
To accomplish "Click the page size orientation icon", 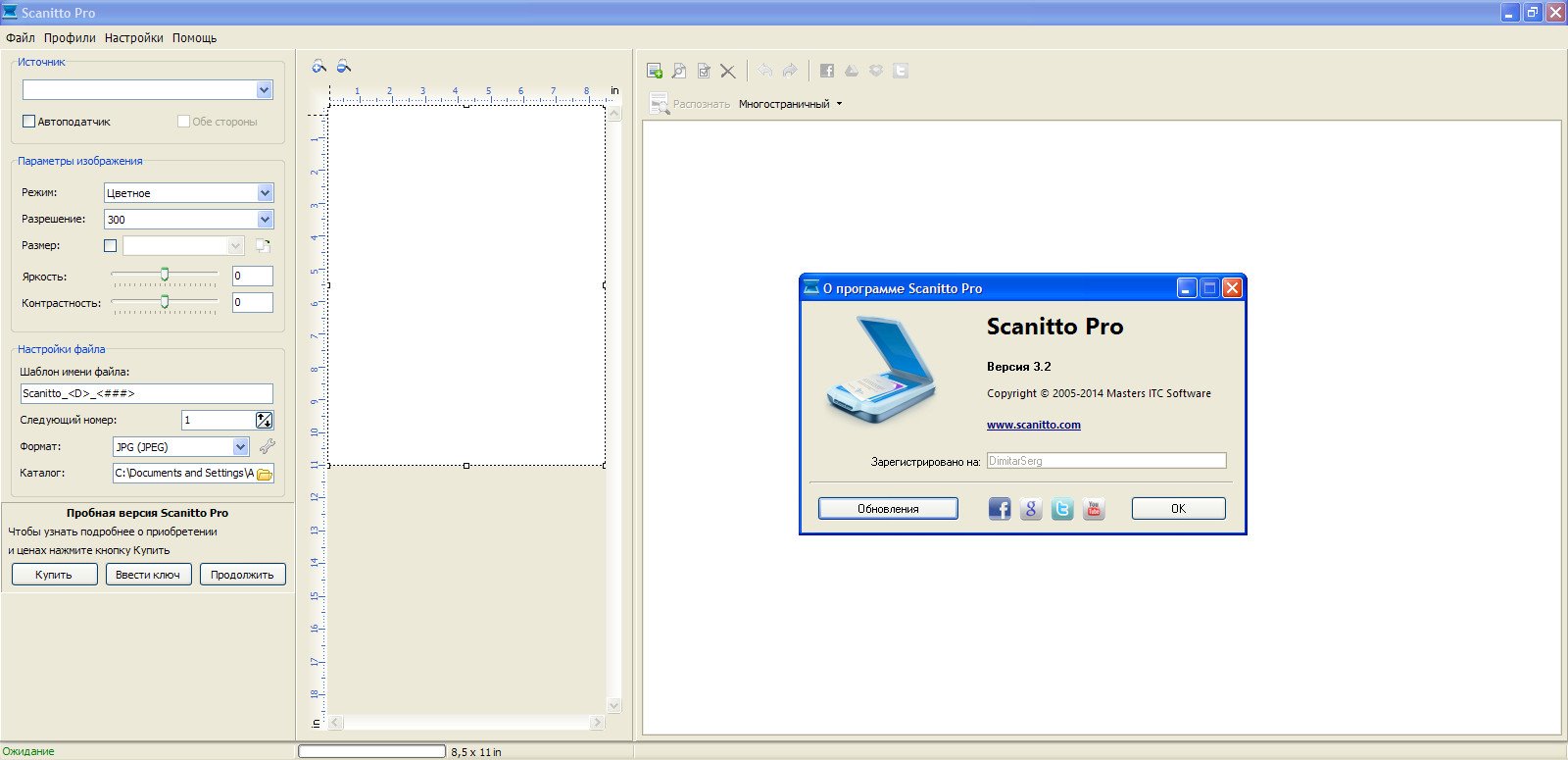I will 263,245.
